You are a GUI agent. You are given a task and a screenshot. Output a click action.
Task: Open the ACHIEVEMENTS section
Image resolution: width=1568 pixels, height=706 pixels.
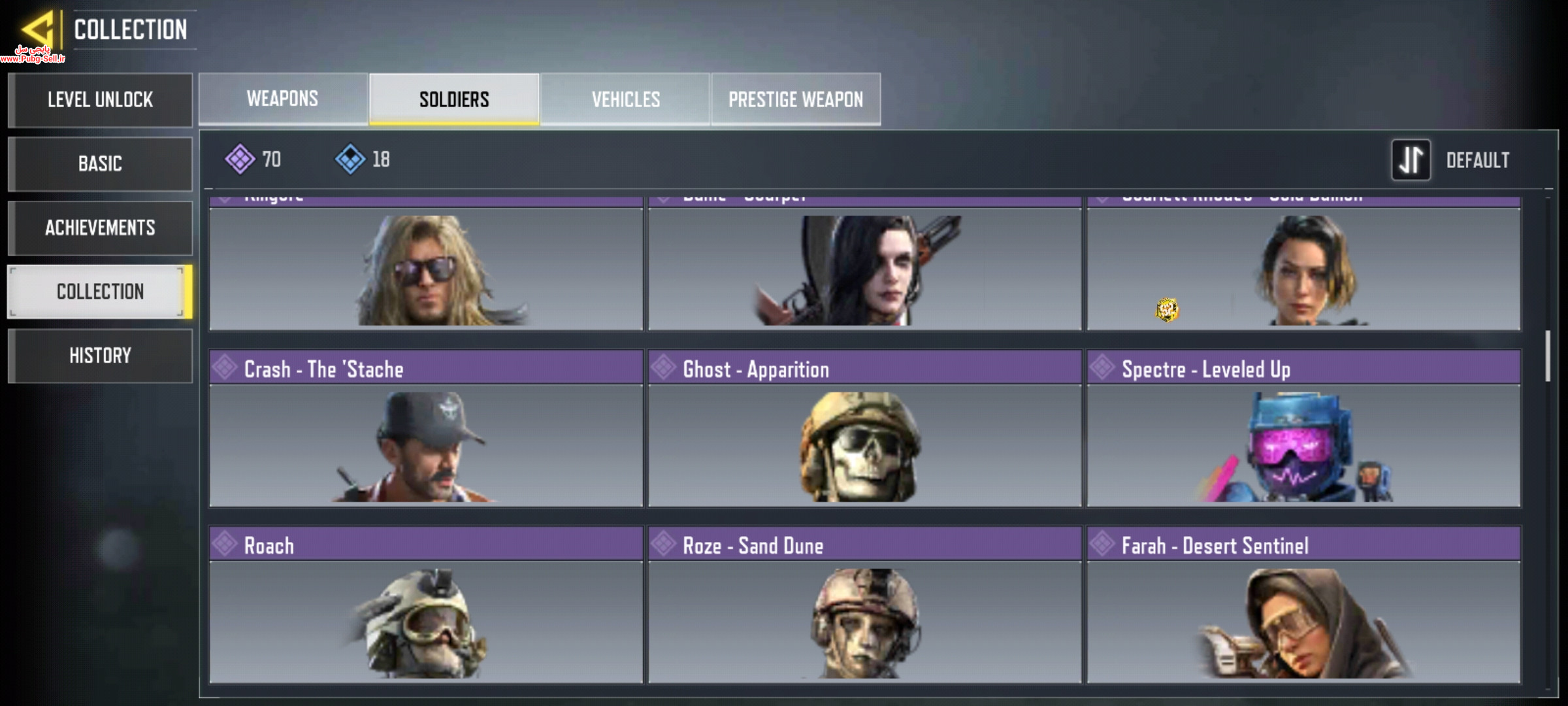coord(100,227)
